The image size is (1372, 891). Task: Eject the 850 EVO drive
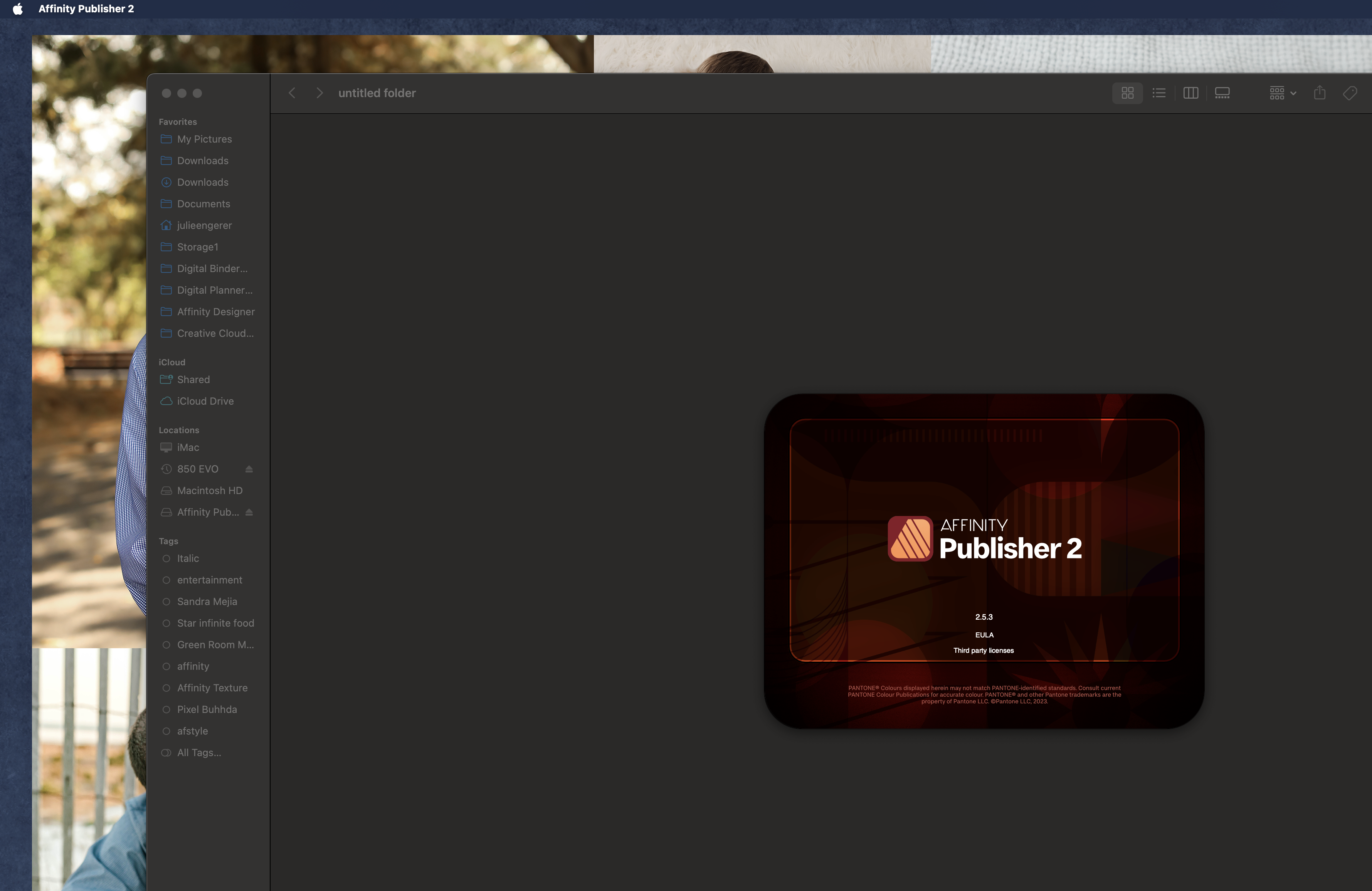249,469
